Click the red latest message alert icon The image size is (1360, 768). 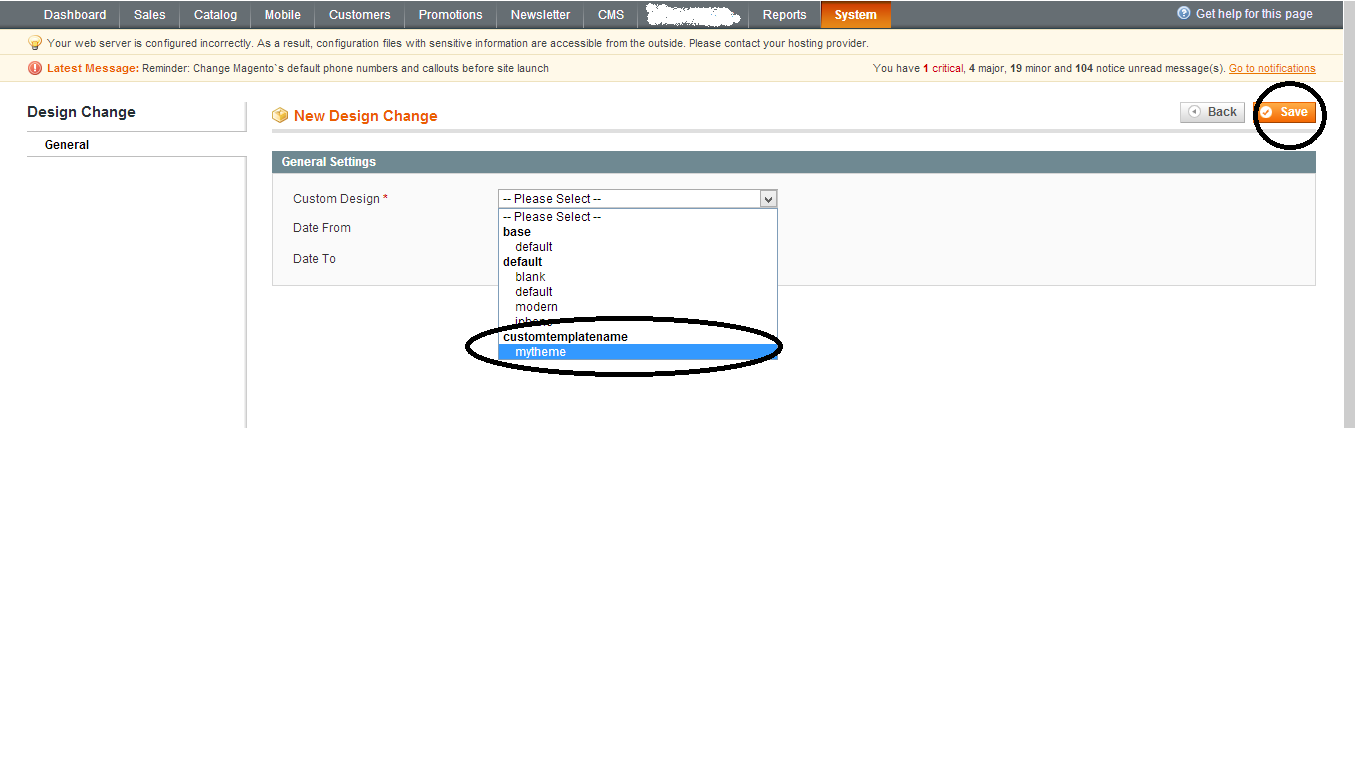click(35, 69)
